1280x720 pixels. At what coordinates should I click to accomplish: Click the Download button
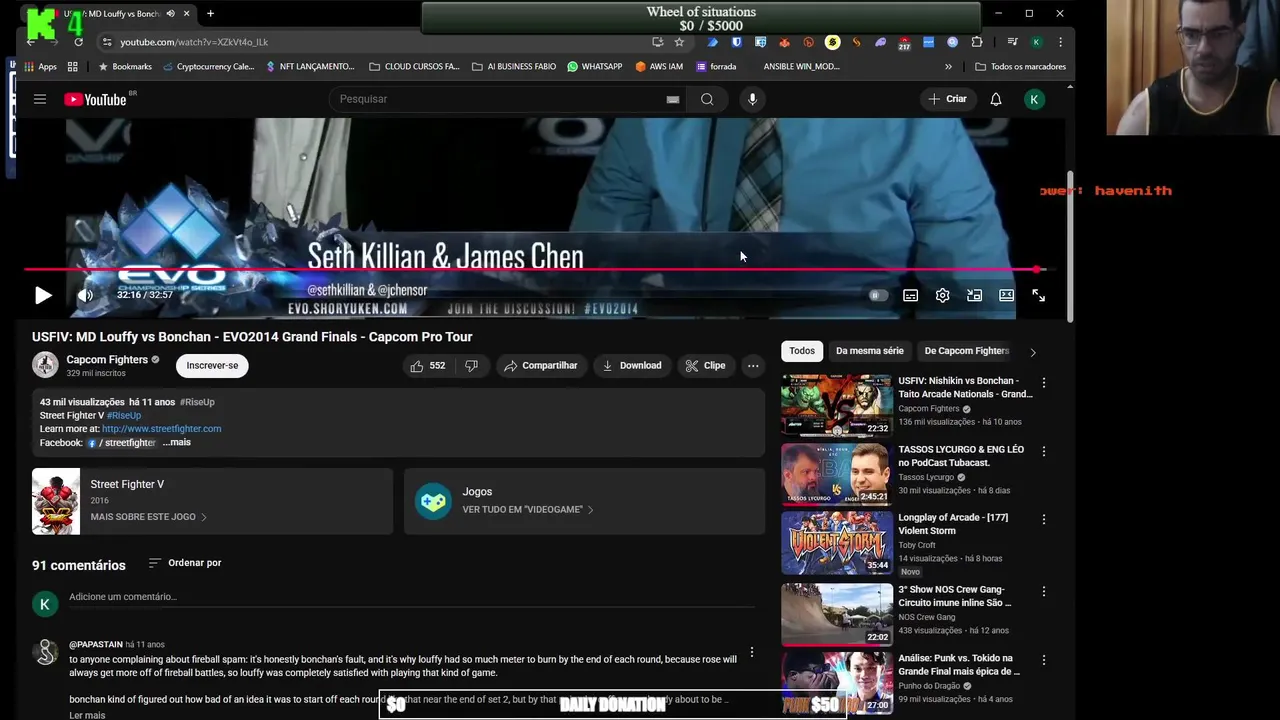tap(631, 366)
